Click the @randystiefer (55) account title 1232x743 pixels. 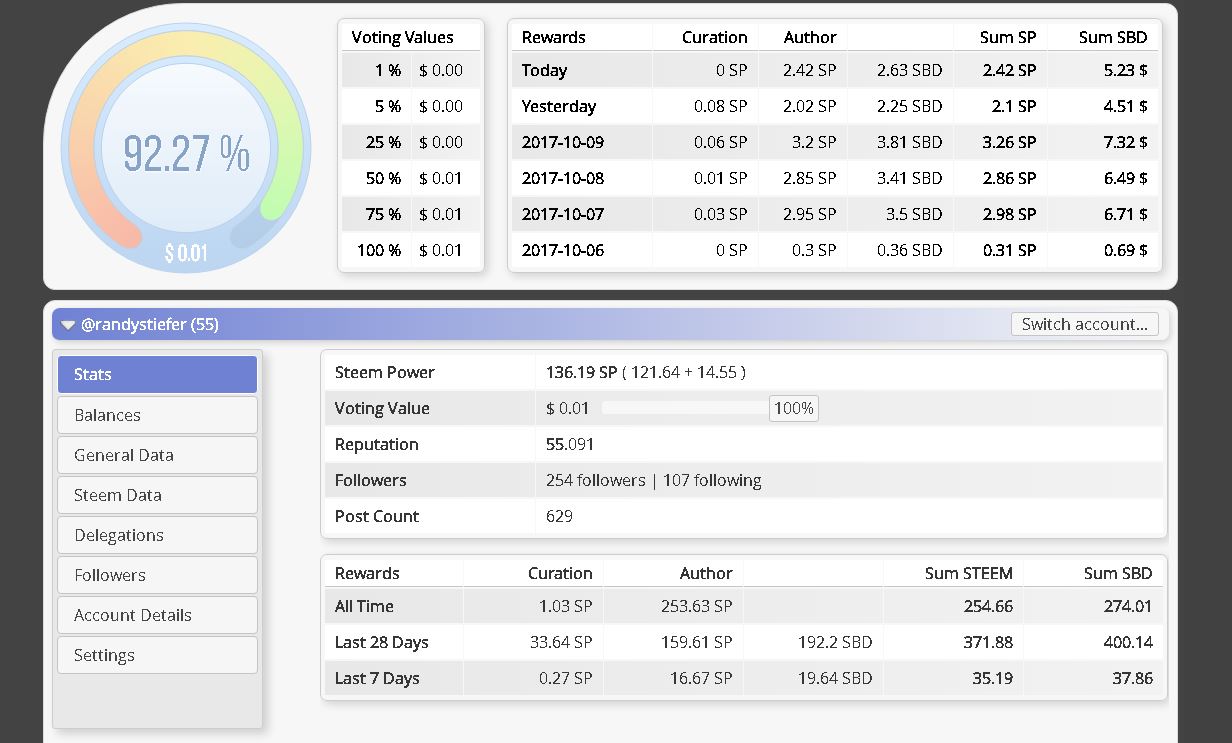pos(150,324)
